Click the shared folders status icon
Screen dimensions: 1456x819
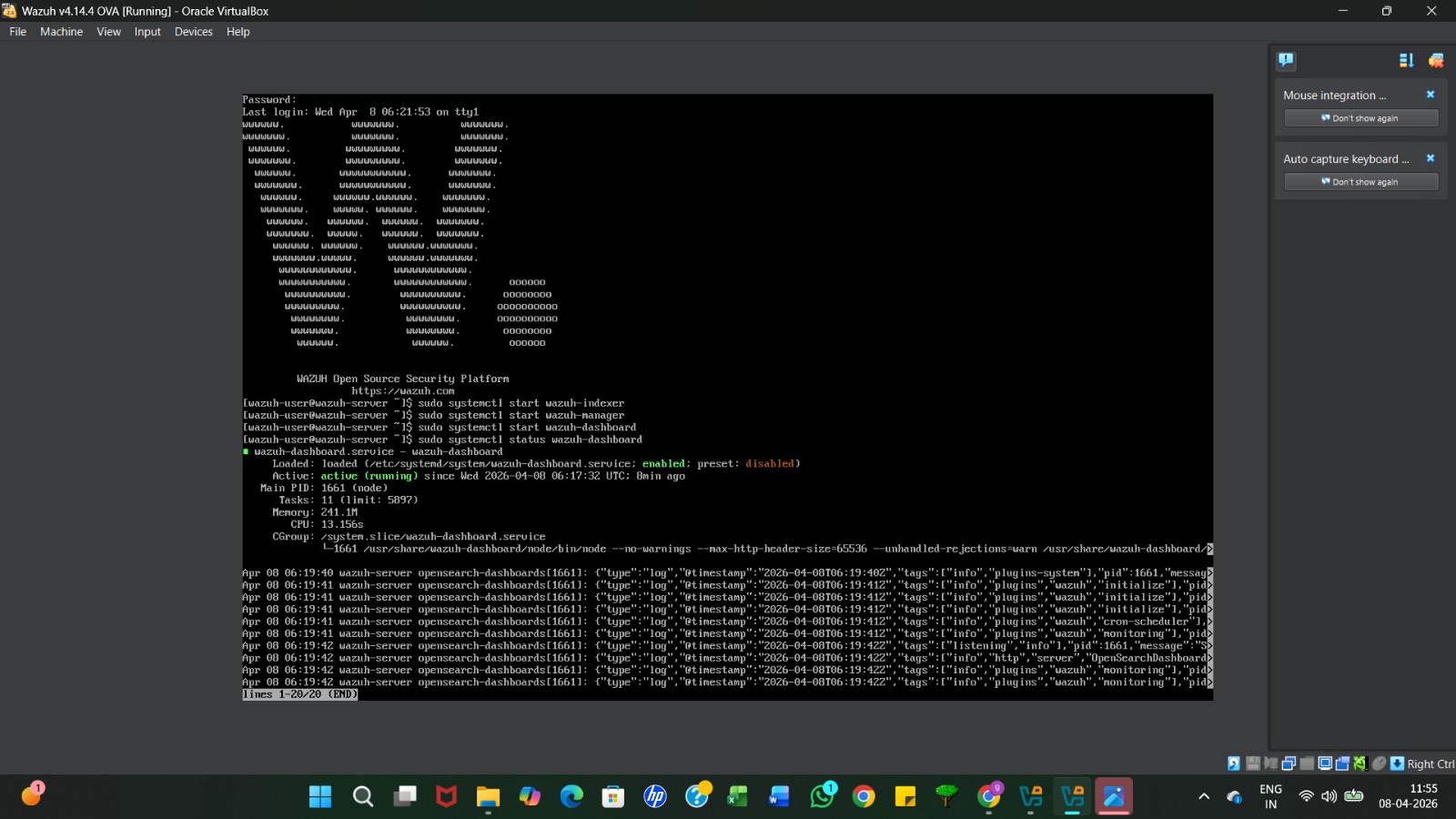coord(1307,763)
